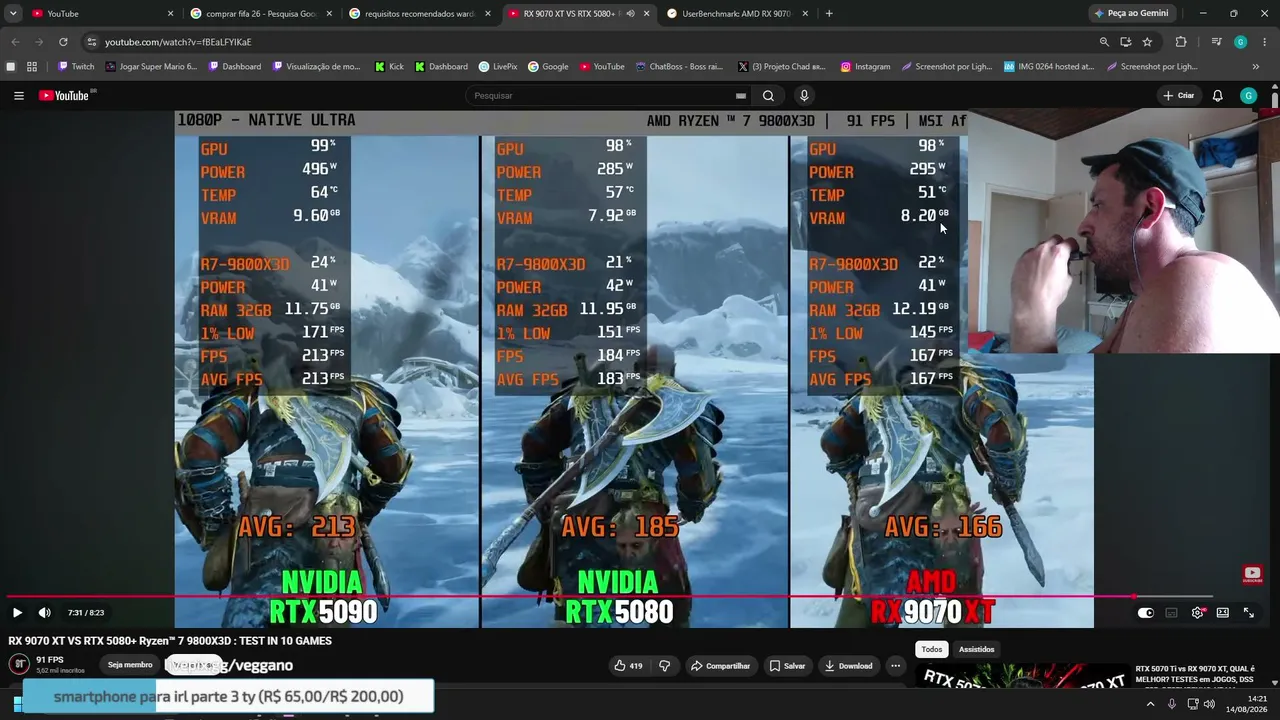The image size is (1280, 720).
Task: Open the 91 FPS channel name link
Action: 50,660
